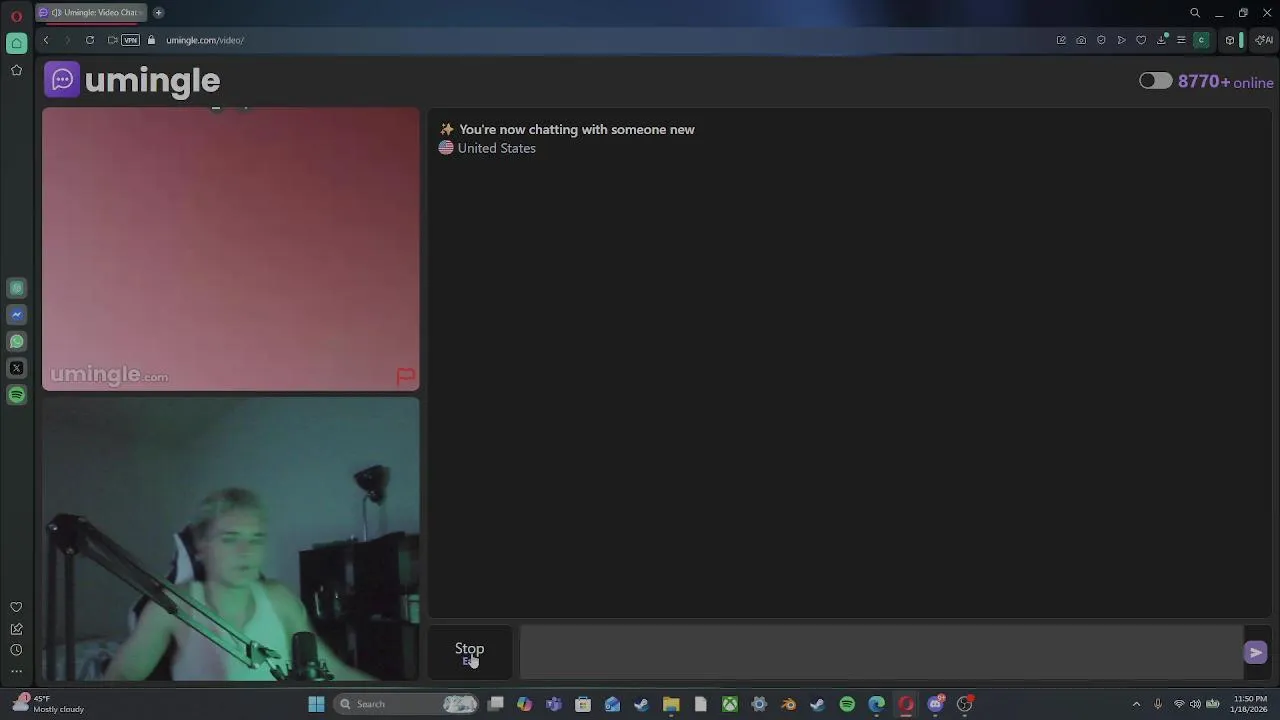Click the Windows taskbar Search box
1280x720 pixels.
pyautogui.click(x=406, y=704)
